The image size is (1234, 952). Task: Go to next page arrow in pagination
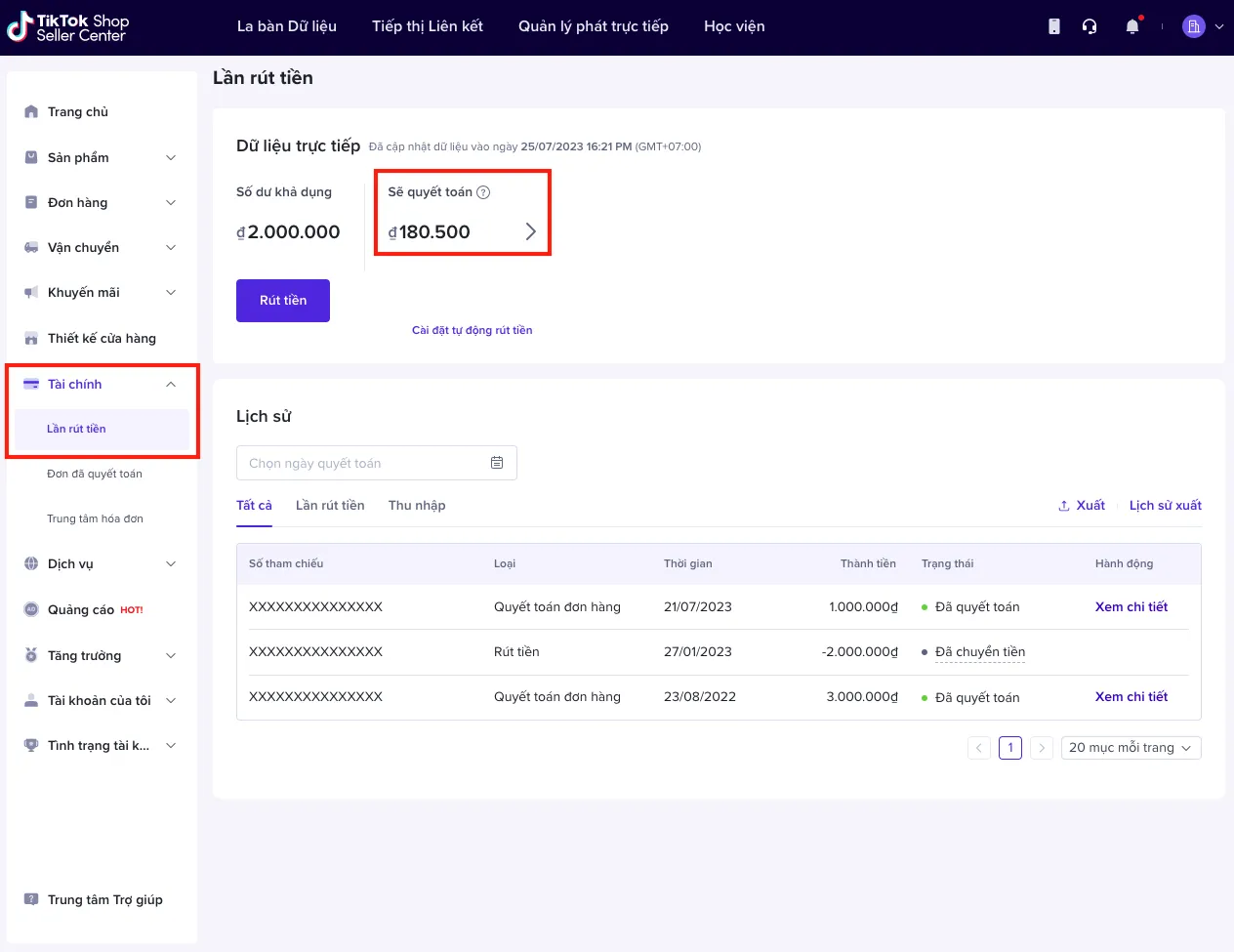pos(1042,748)
